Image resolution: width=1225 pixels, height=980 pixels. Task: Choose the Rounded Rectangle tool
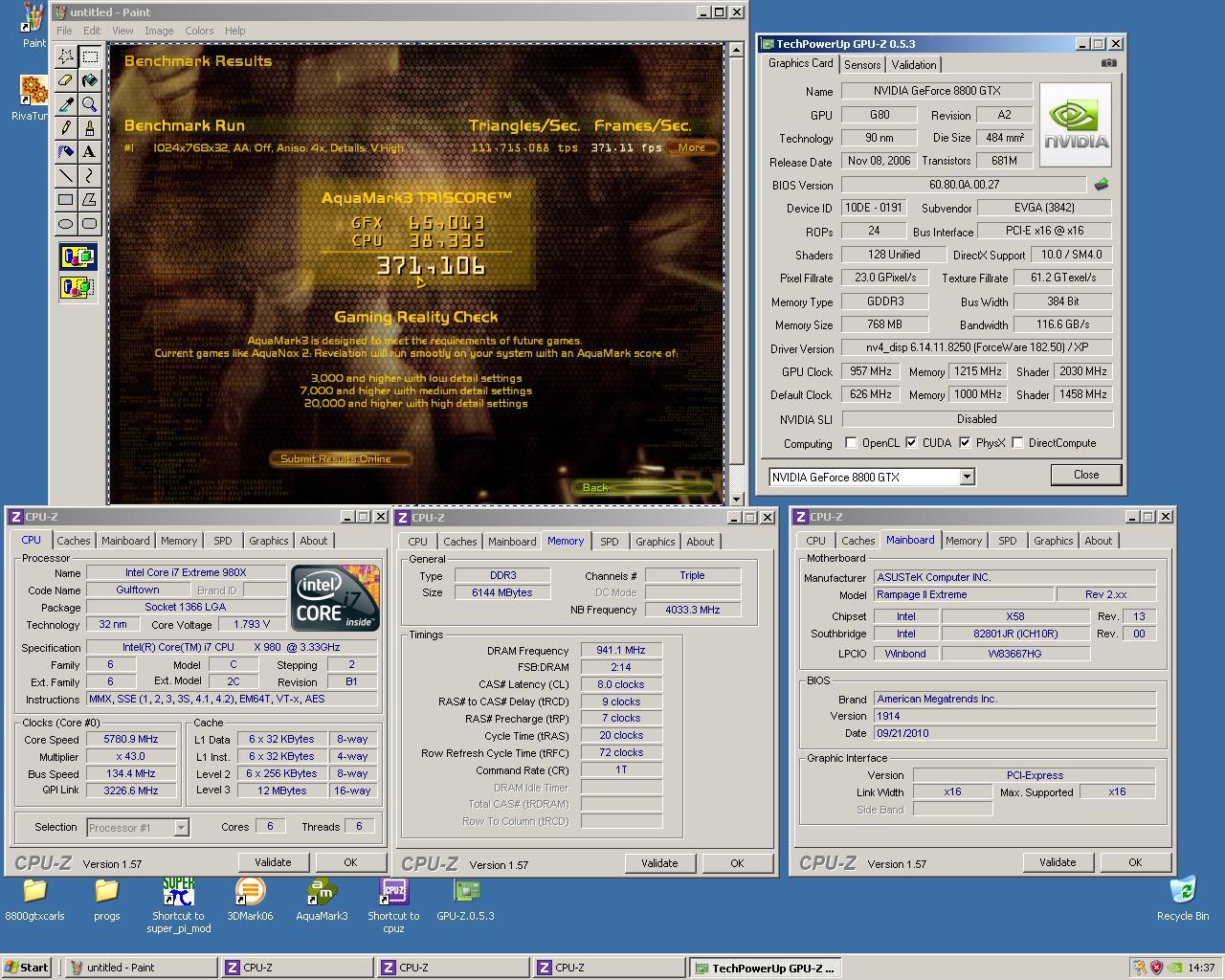coord(90,223)
